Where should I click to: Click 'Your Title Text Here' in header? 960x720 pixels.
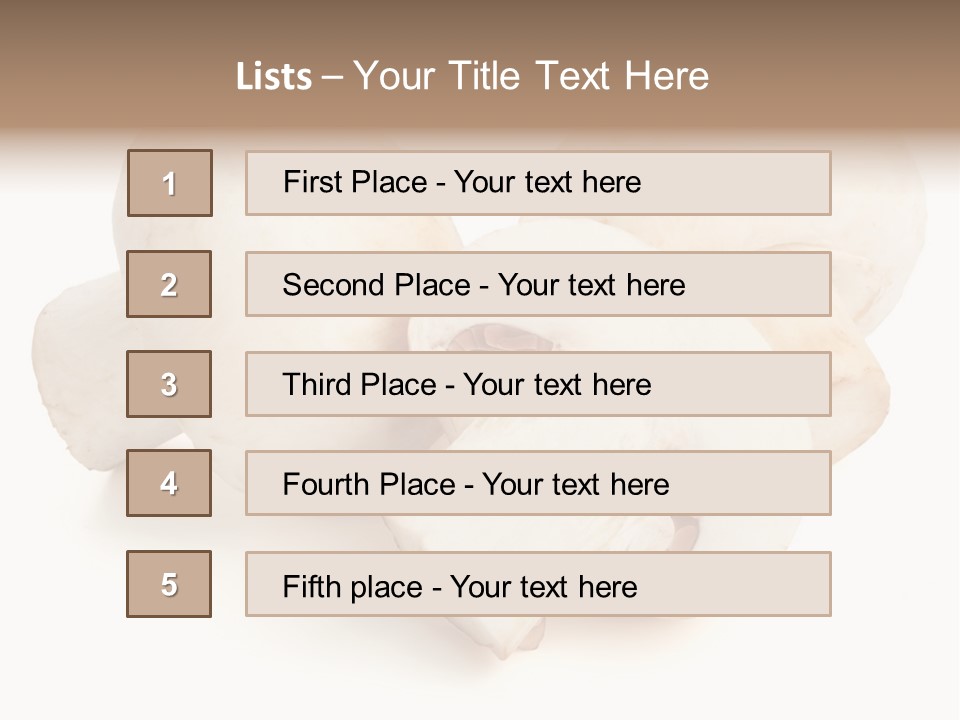point(531,76)
